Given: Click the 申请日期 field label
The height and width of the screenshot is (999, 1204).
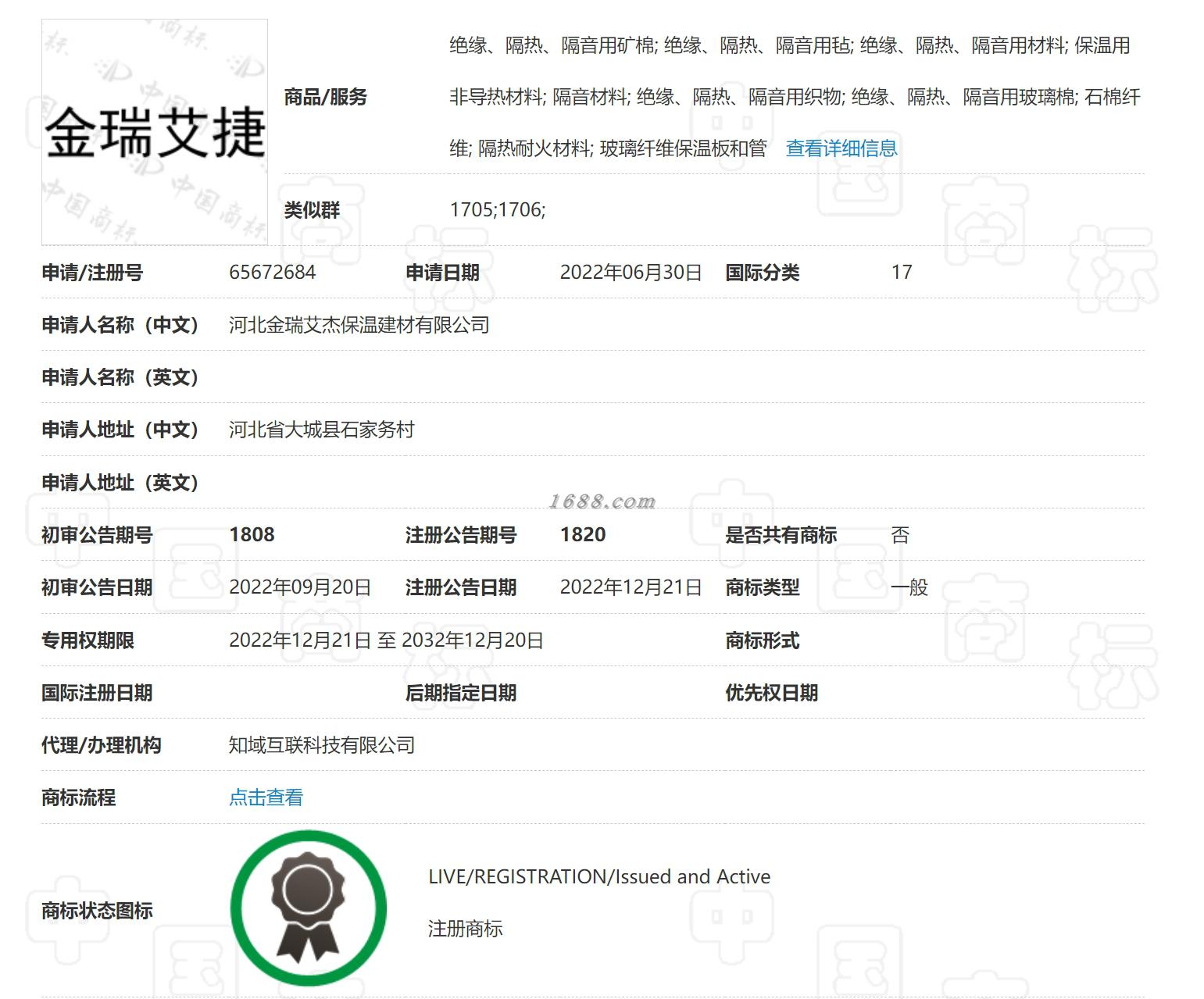Looking at the screenshot, I should coord(442,273).
